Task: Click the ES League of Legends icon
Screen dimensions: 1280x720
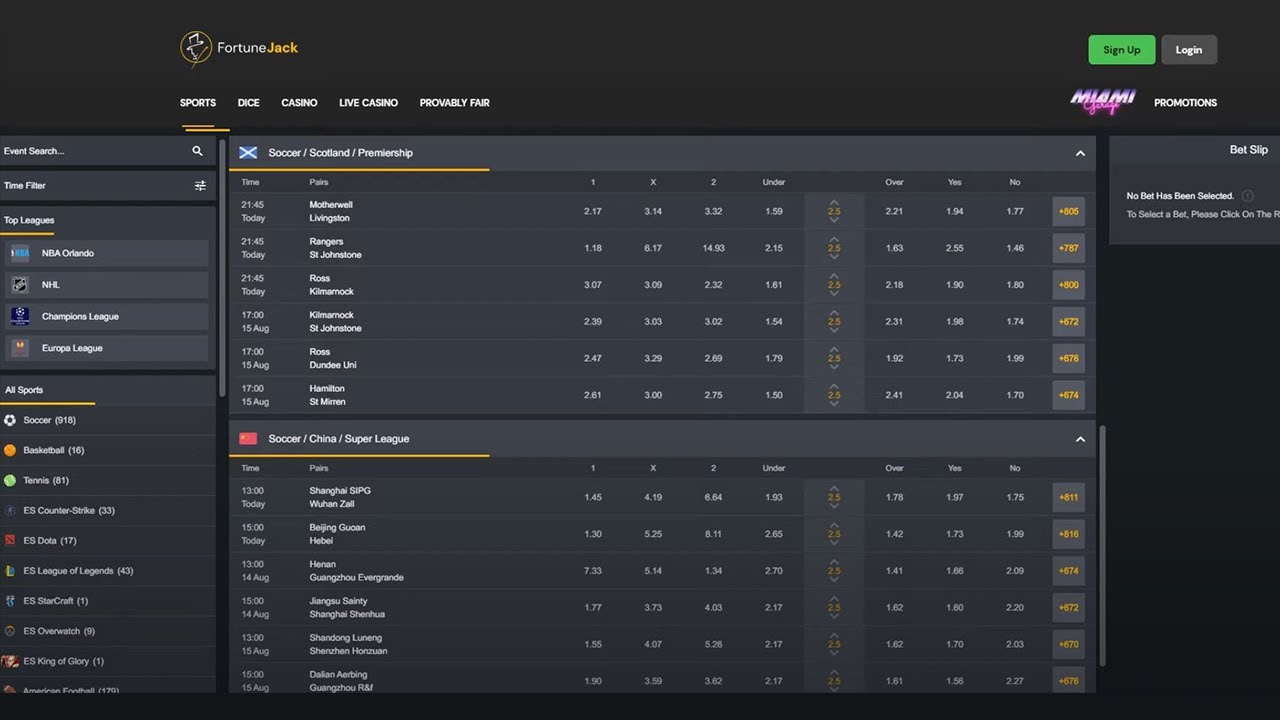Action: click(10, 571)
